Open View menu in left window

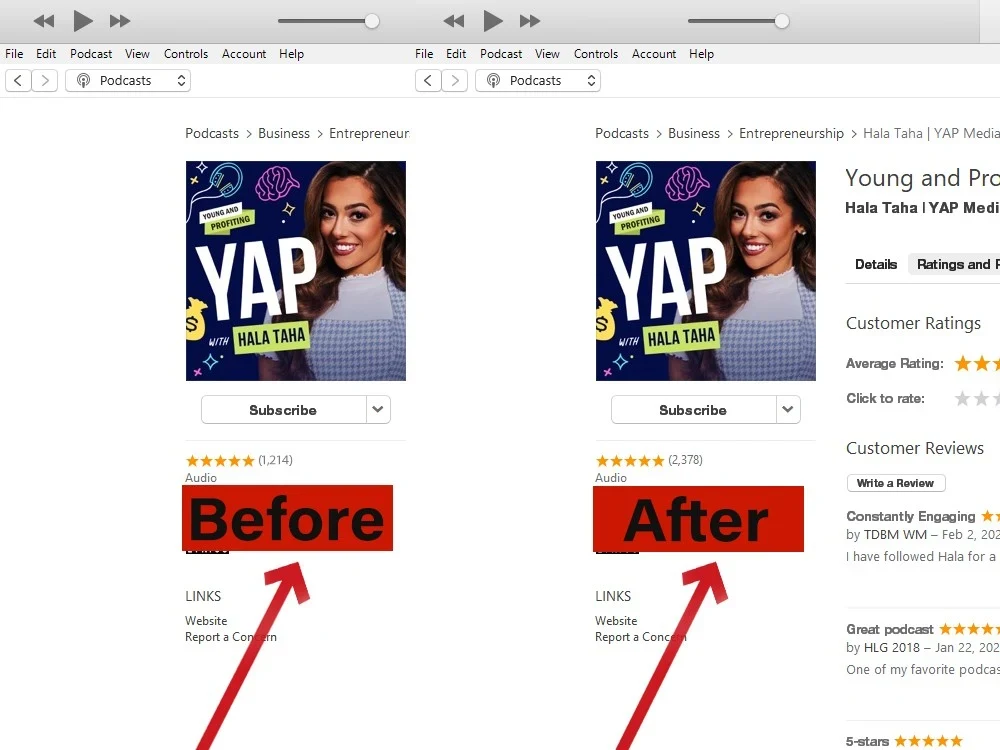(137, 54)
